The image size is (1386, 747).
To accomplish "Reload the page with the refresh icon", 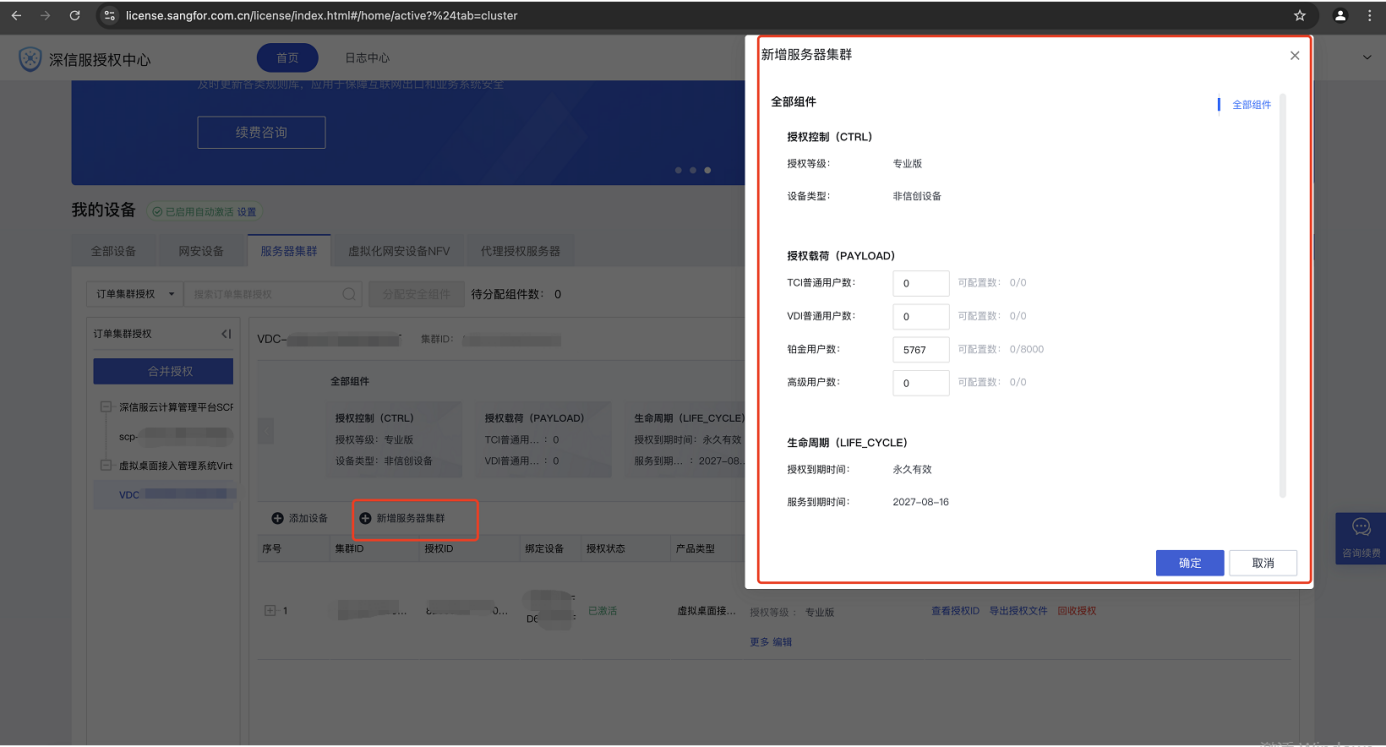I will pyautogui.click(x=75, y=16).
